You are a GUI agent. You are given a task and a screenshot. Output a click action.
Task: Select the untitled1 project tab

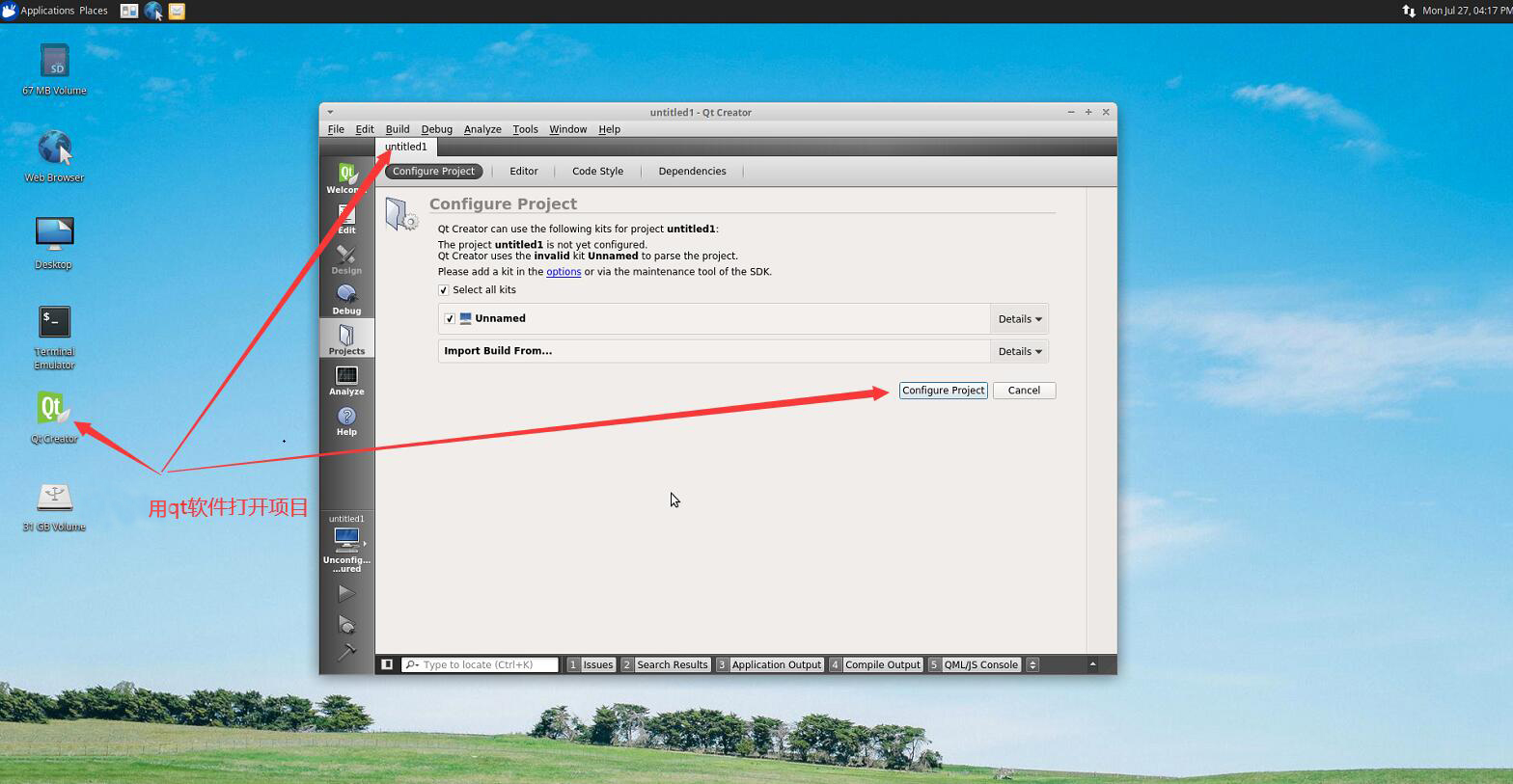coord(405,147)
